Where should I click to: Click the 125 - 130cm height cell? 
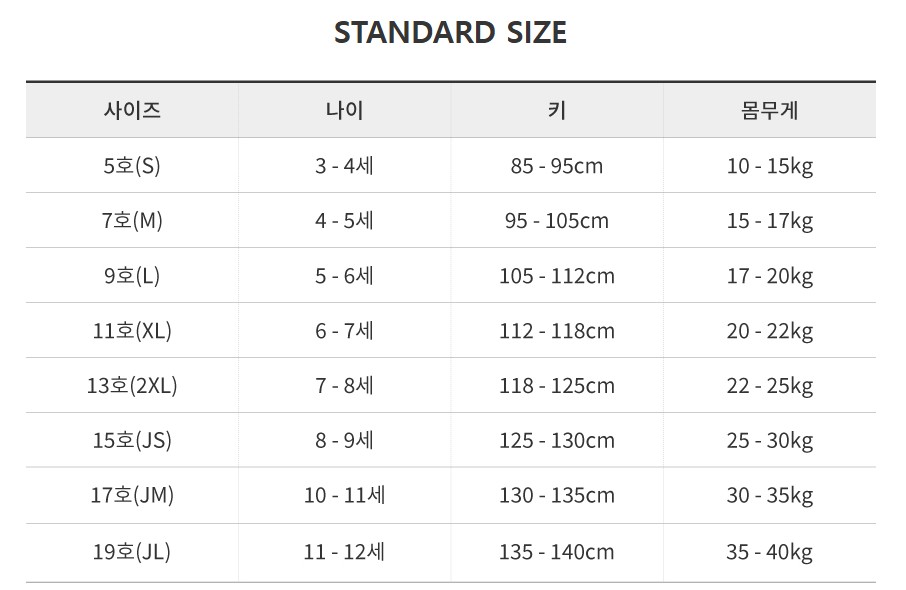pos(557,441)
